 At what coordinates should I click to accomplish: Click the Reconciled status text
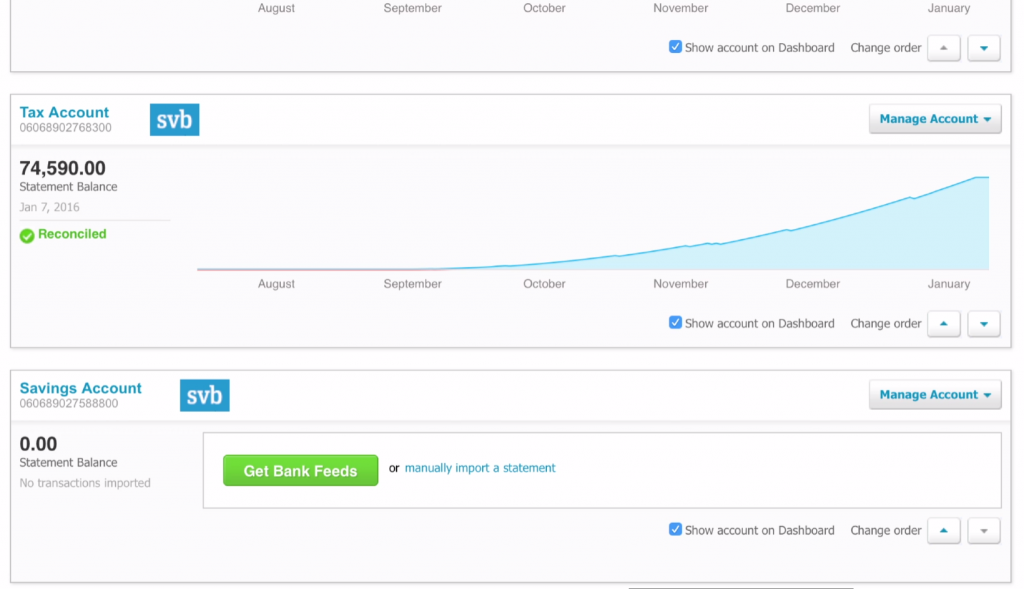pos(72,234)
